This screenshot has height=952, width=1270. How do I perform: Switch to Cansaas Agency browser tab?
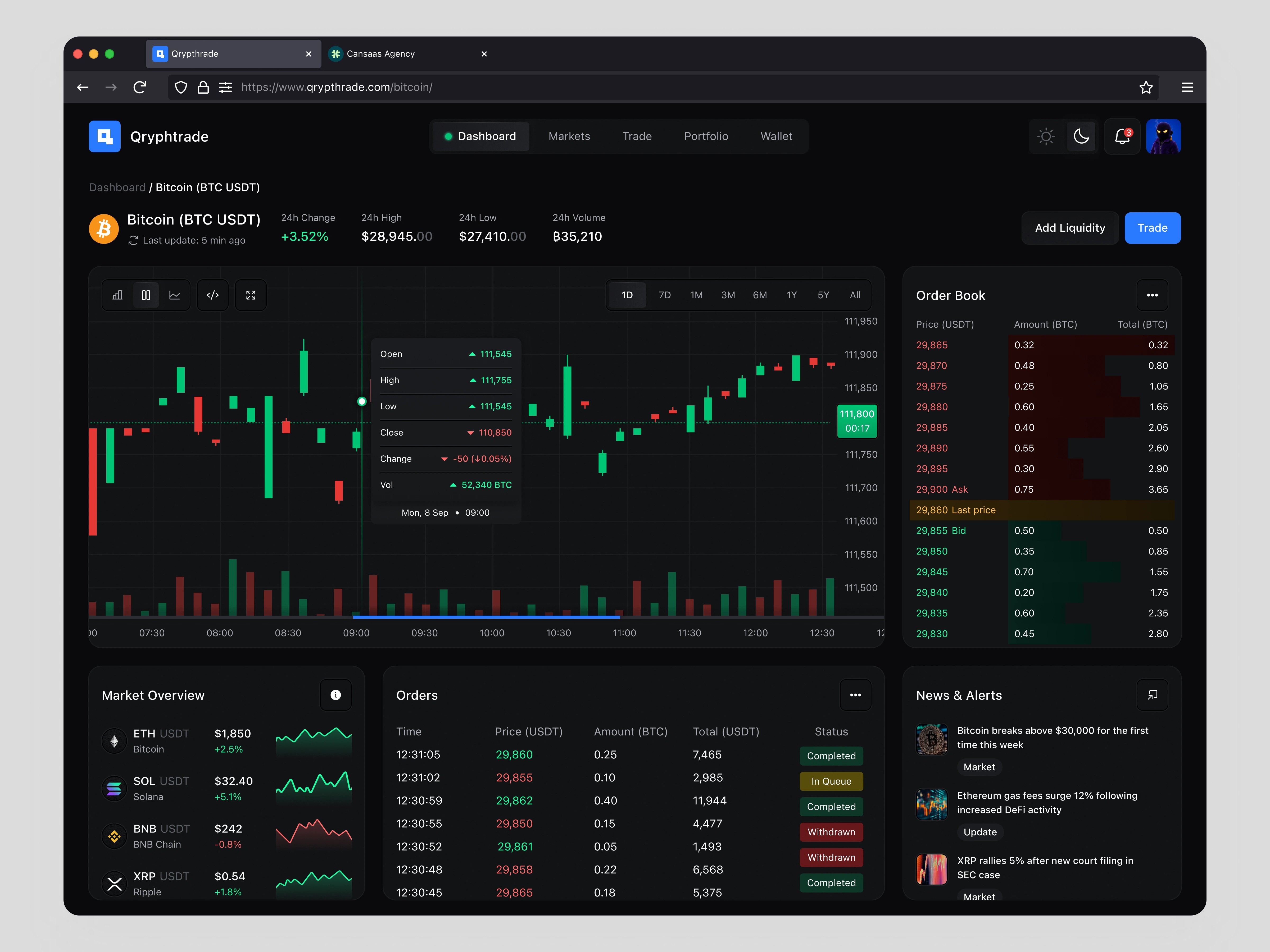point(409,54)
